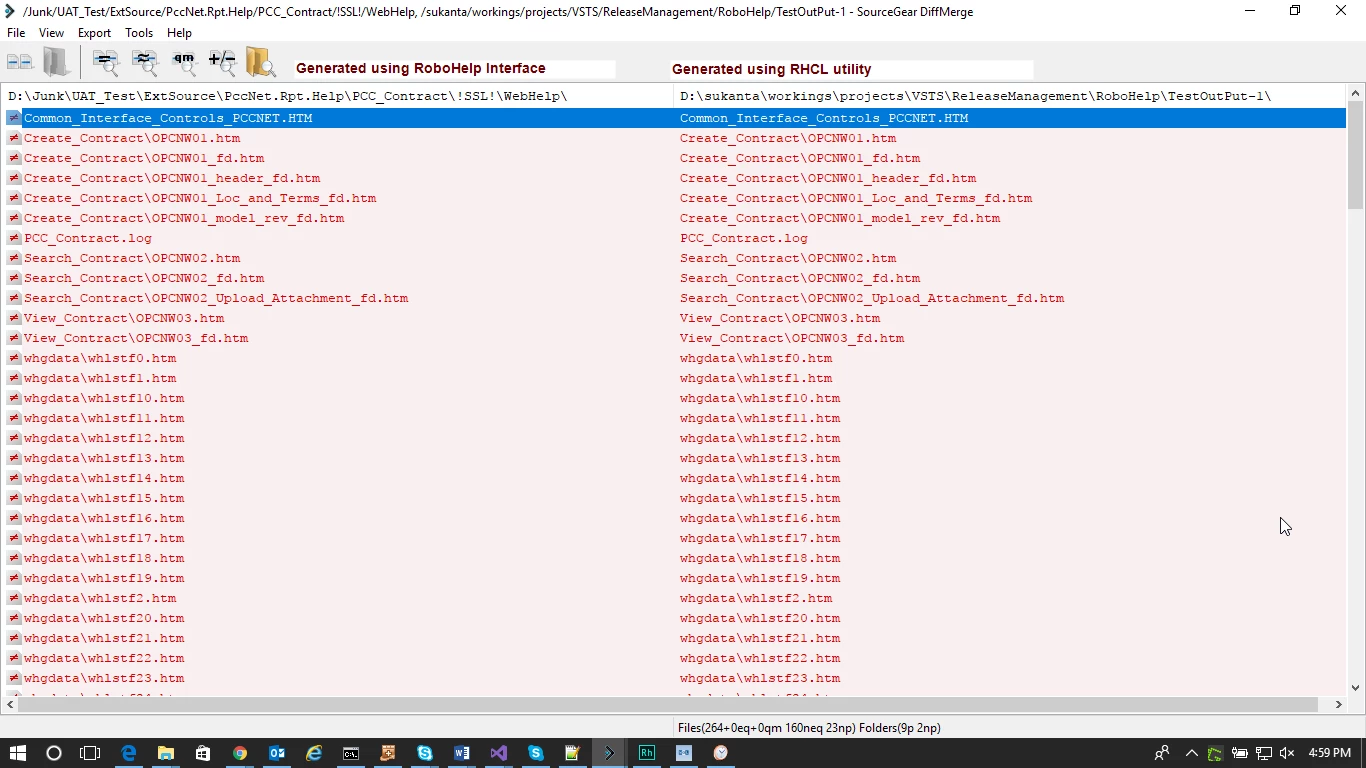
Task: Toggle the quick-match (qm) files toolbar icon
Action: point(184,63)
